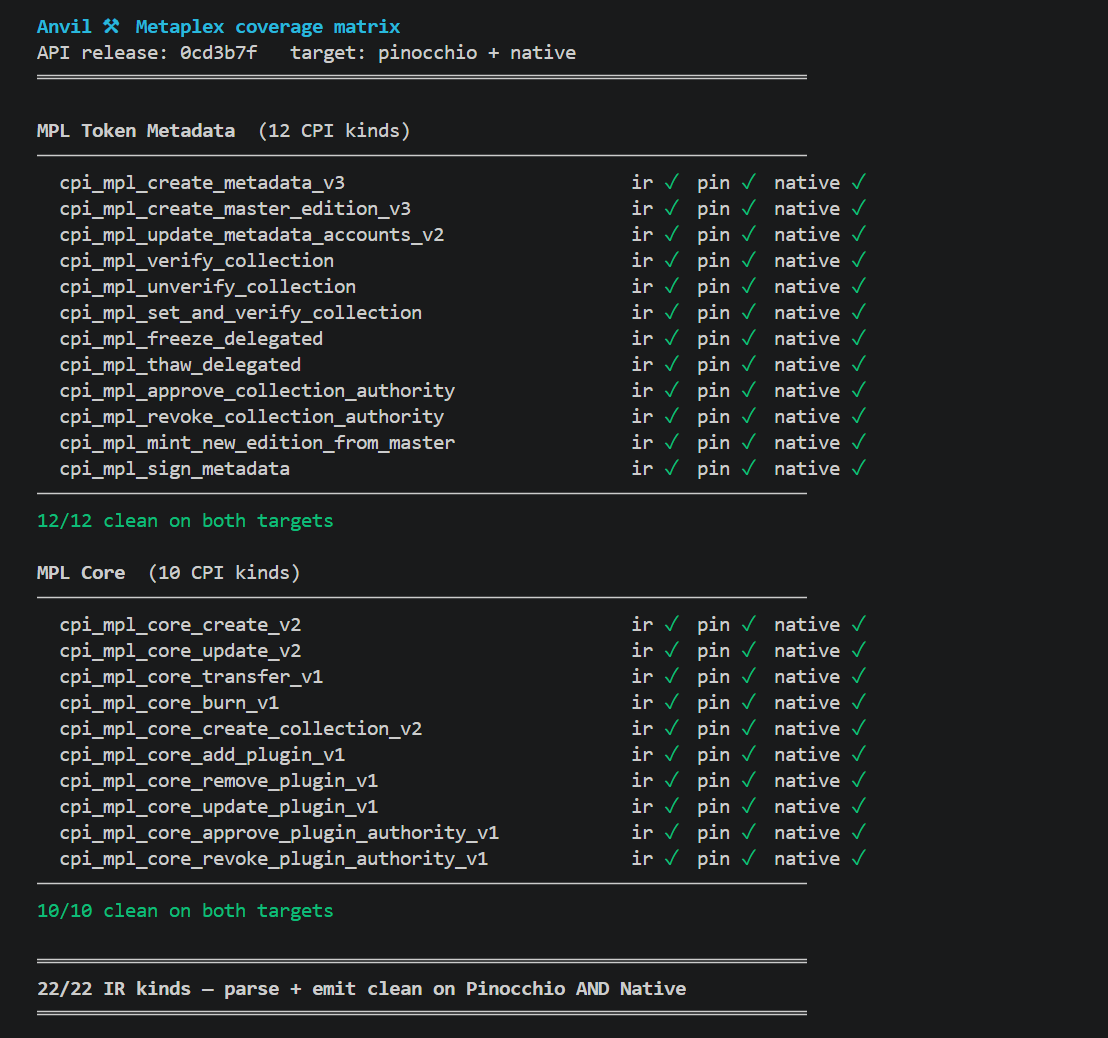Select row cpi_mpl_update_metadata_accounts_v2
The width and height of the screenshot is (1108, 1038).
pos(463,235)
